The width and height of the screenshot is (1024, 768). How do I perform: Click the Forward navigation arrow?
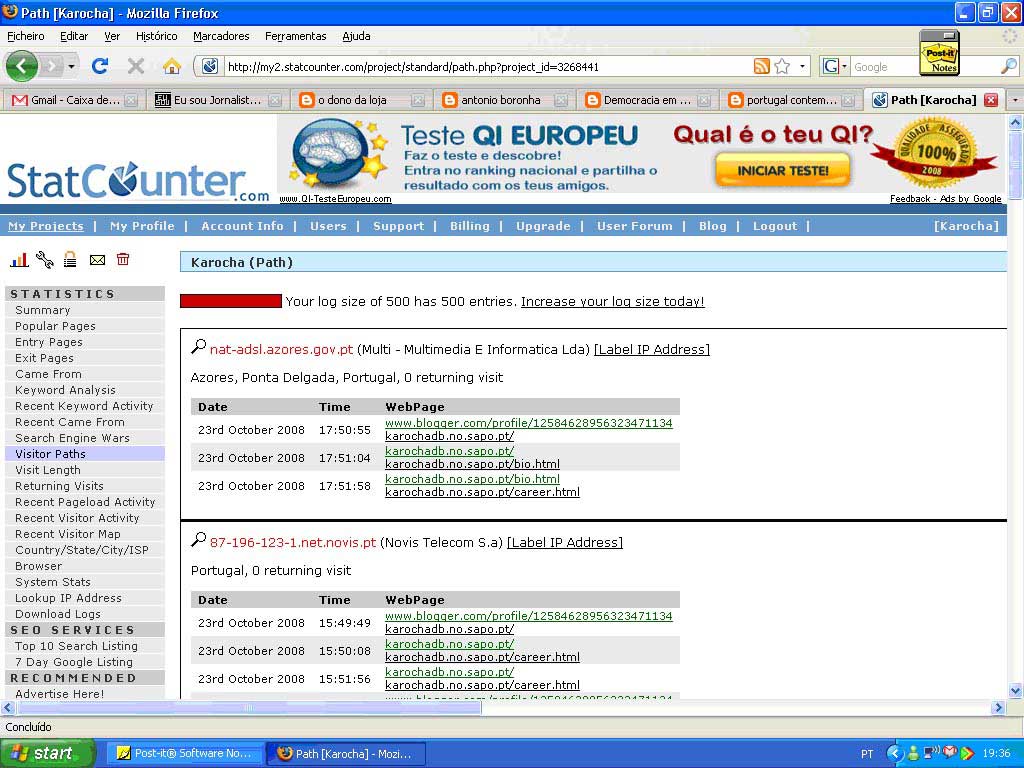tap(52, 66)
